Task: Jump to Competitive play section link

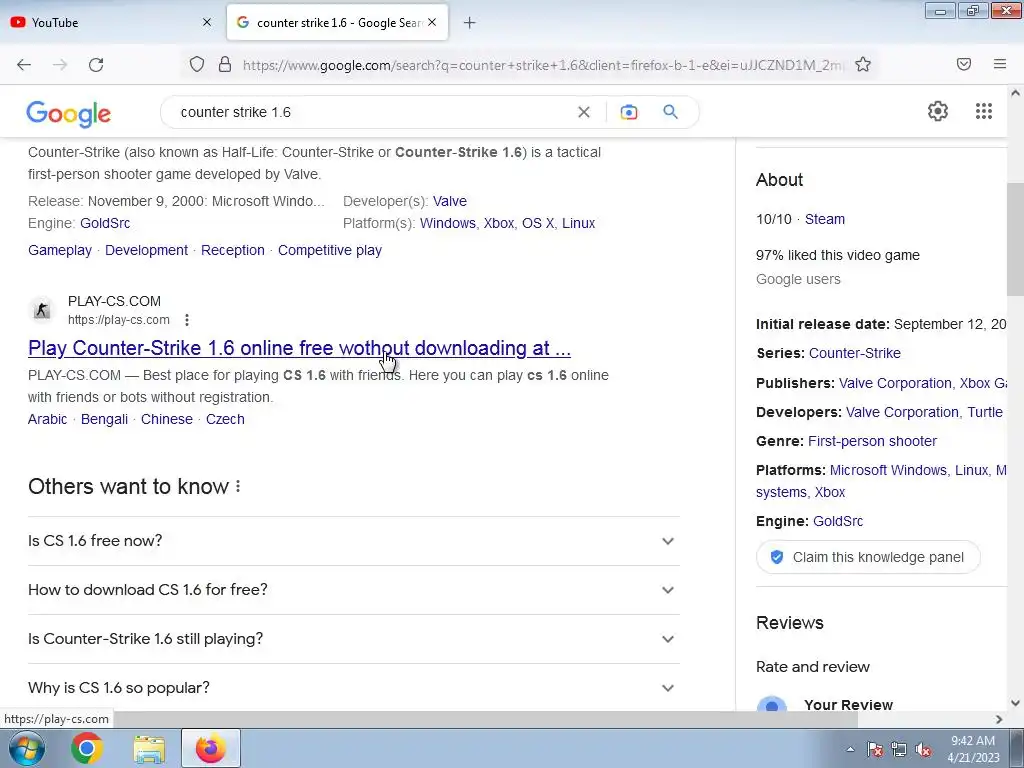Action: coord(330,250)
